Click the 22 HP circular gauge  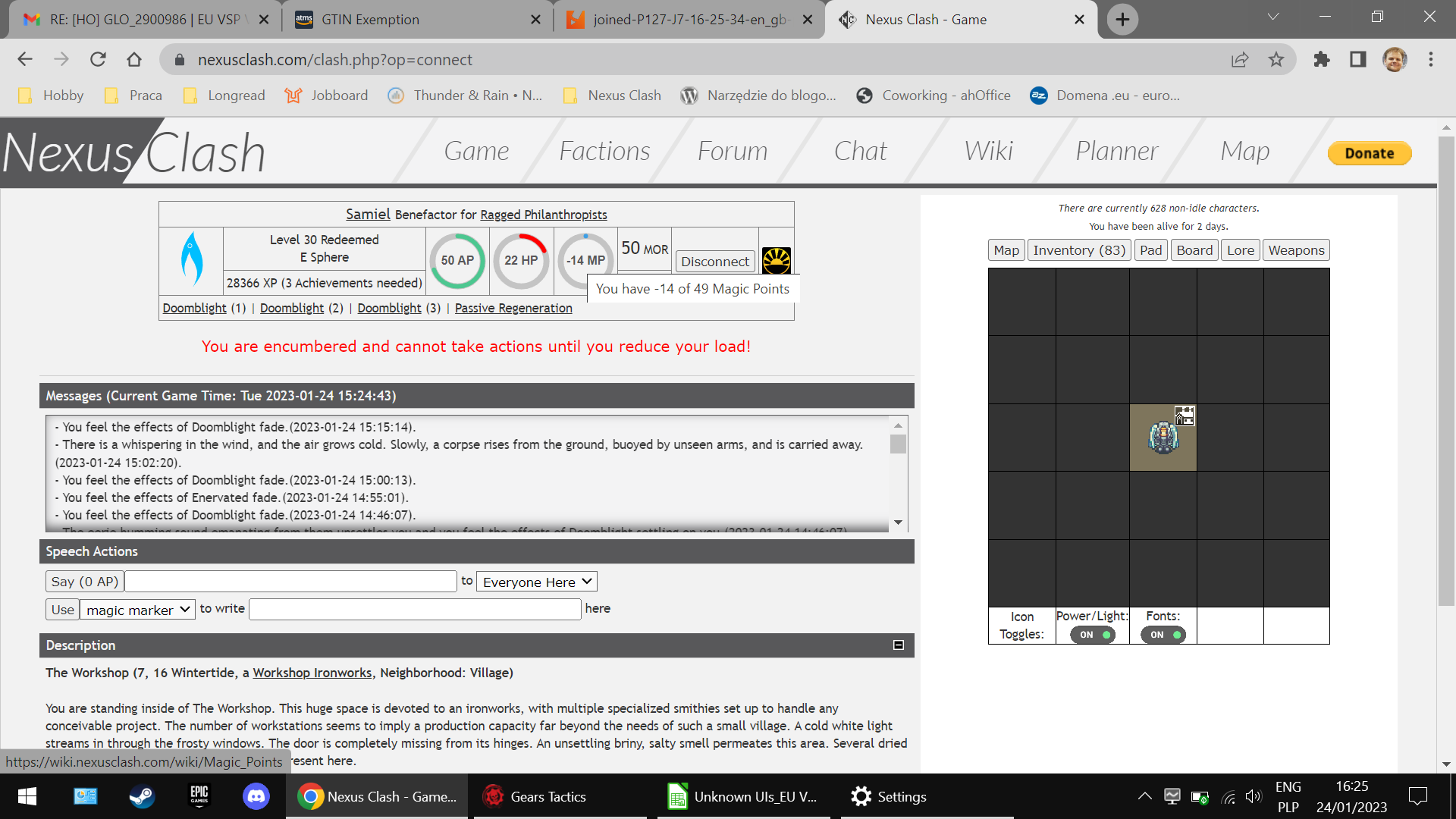tap(521, 260)
